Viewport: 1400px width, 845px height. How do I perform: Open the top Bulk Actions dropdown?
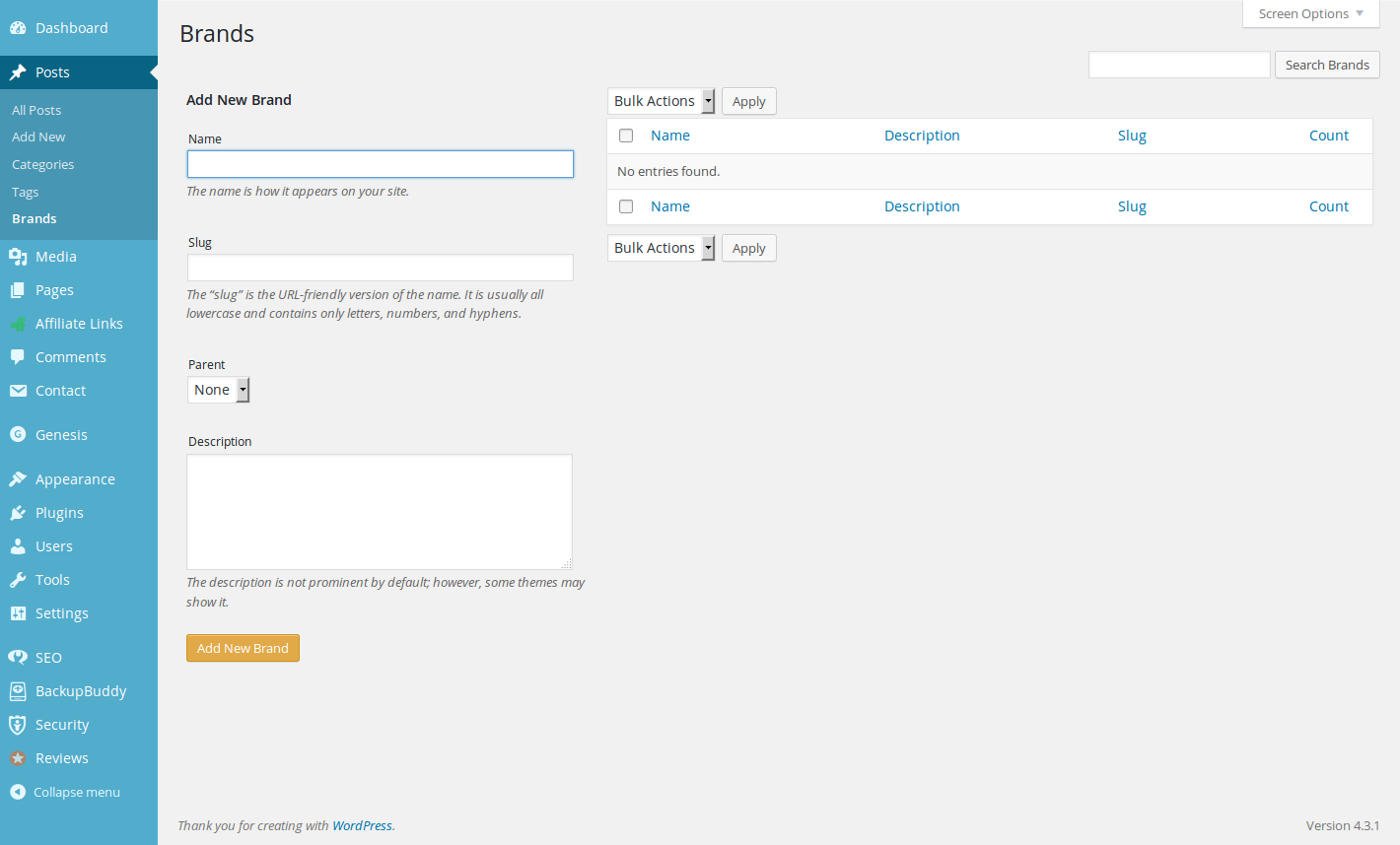[661, 101]
